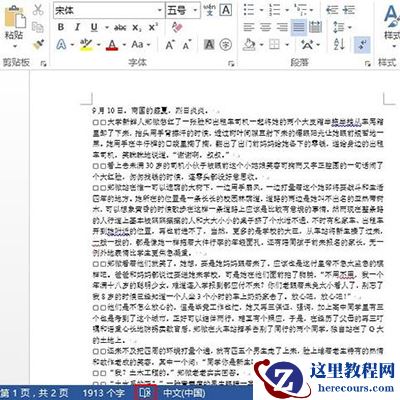Open the Font (字体) dialog launcher
This screenshot has width=400, height=400.
tap(231, 63)
